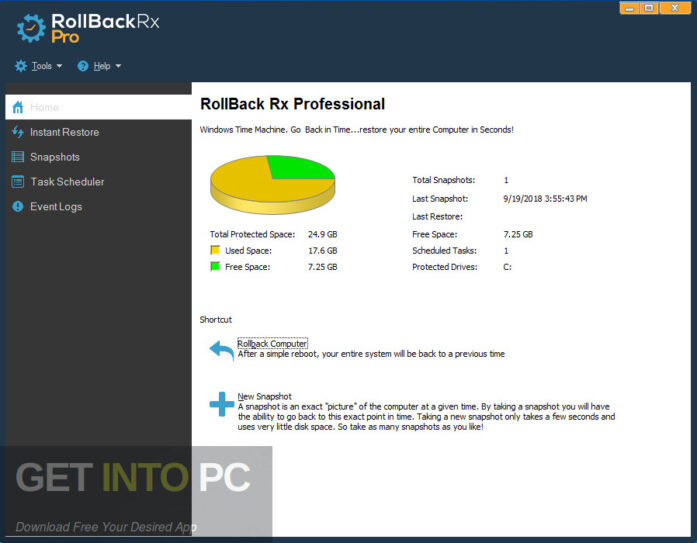Viewport: 697px width, 543px height.
Task: Open the Tools dropdown arrow
Action: (x=59, y=66)
